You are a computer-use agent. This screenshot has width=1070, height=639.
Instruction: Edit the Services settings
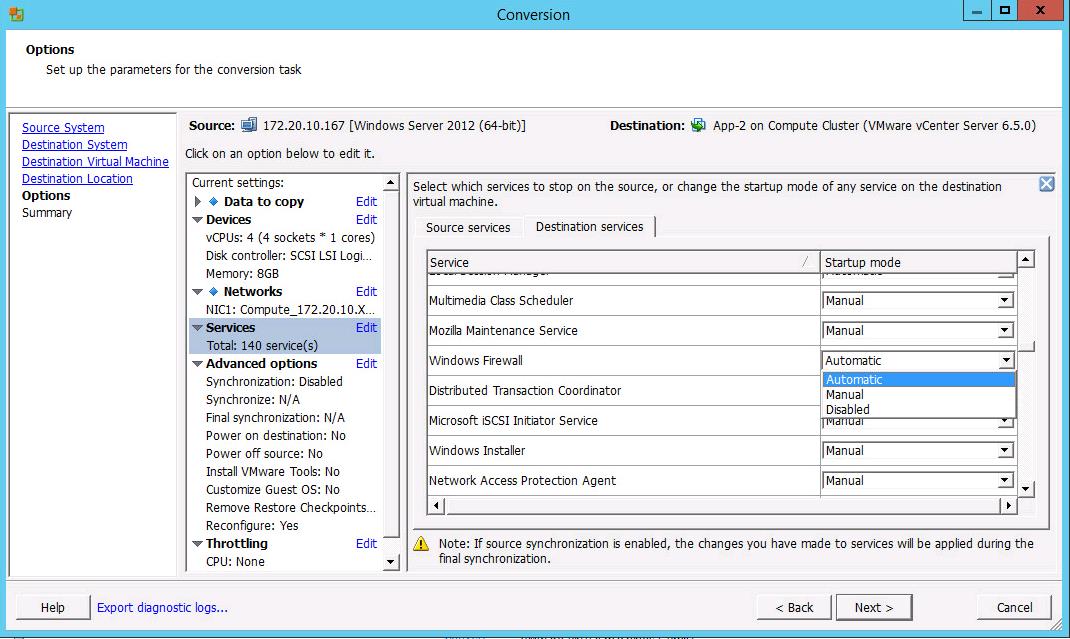[366, 328]
